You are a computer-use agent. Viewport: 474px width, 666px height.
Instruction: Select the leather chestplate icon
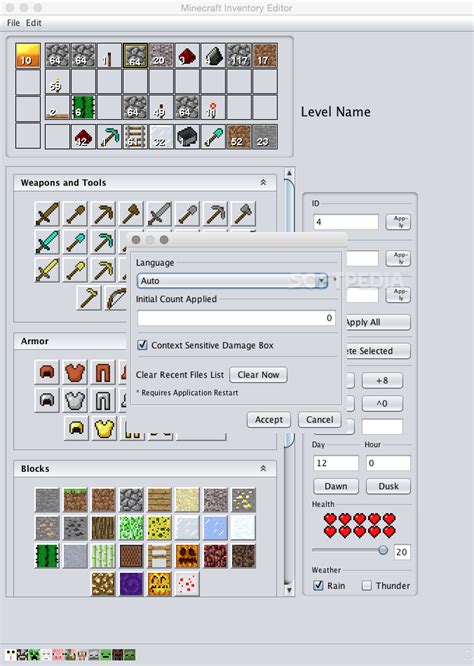(x=75, y=372)
